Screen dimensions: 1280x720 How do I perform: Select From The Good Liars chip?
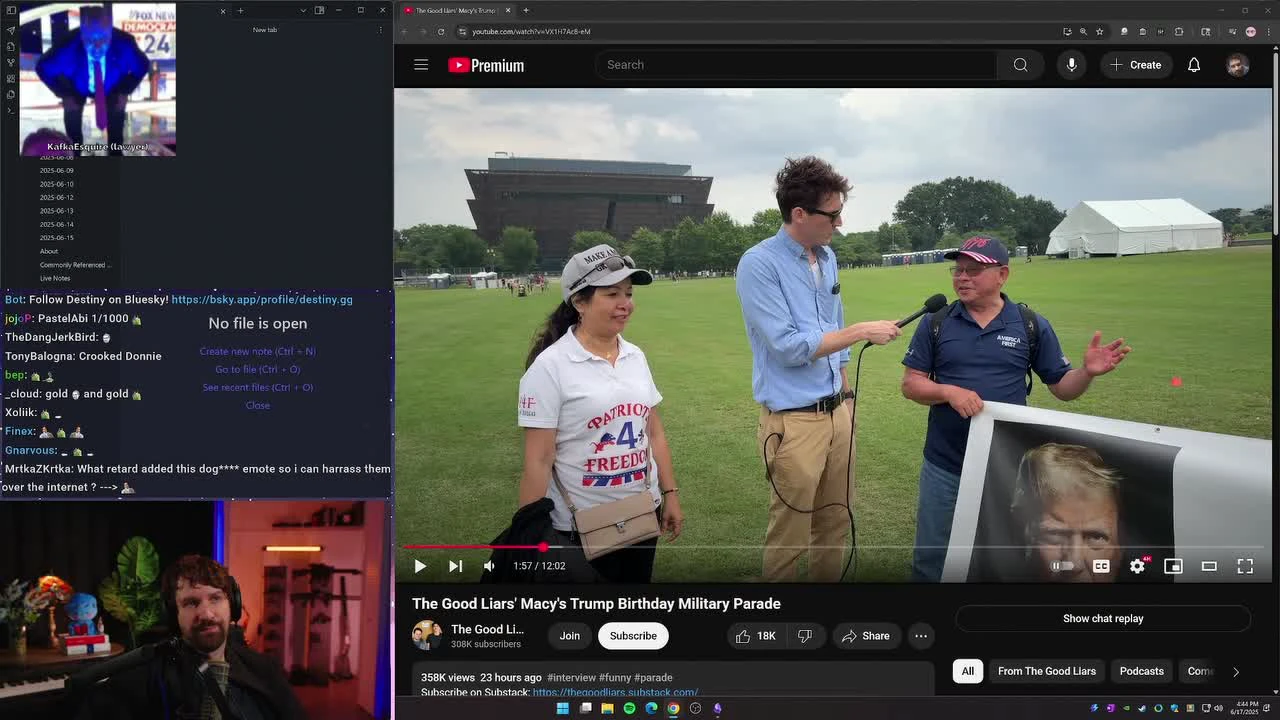click(1047, 671)
